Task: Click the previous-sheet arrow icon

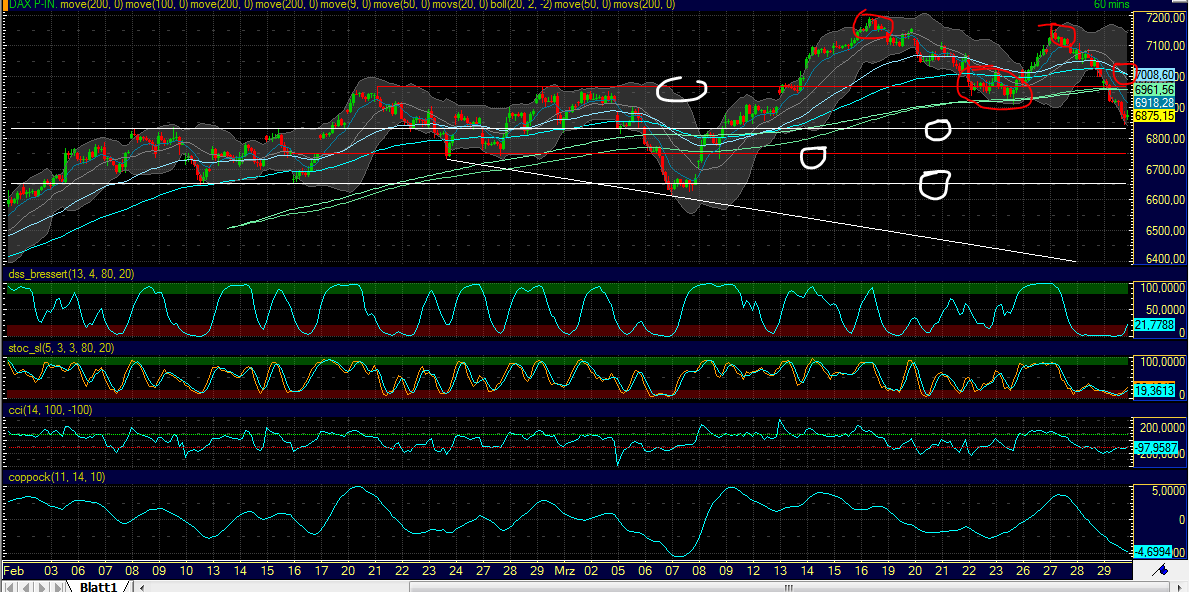Action: point(25,586)
